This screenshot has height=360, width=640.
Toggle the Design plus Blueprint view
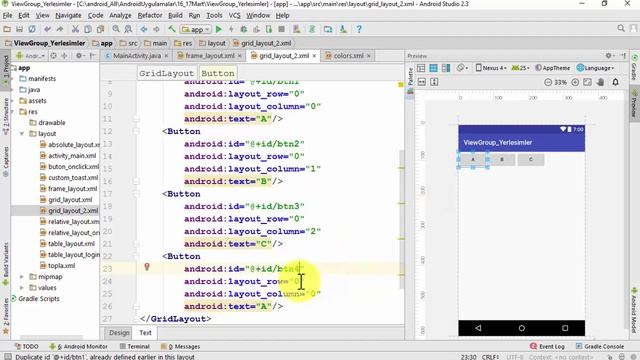(x=446, y=68)
